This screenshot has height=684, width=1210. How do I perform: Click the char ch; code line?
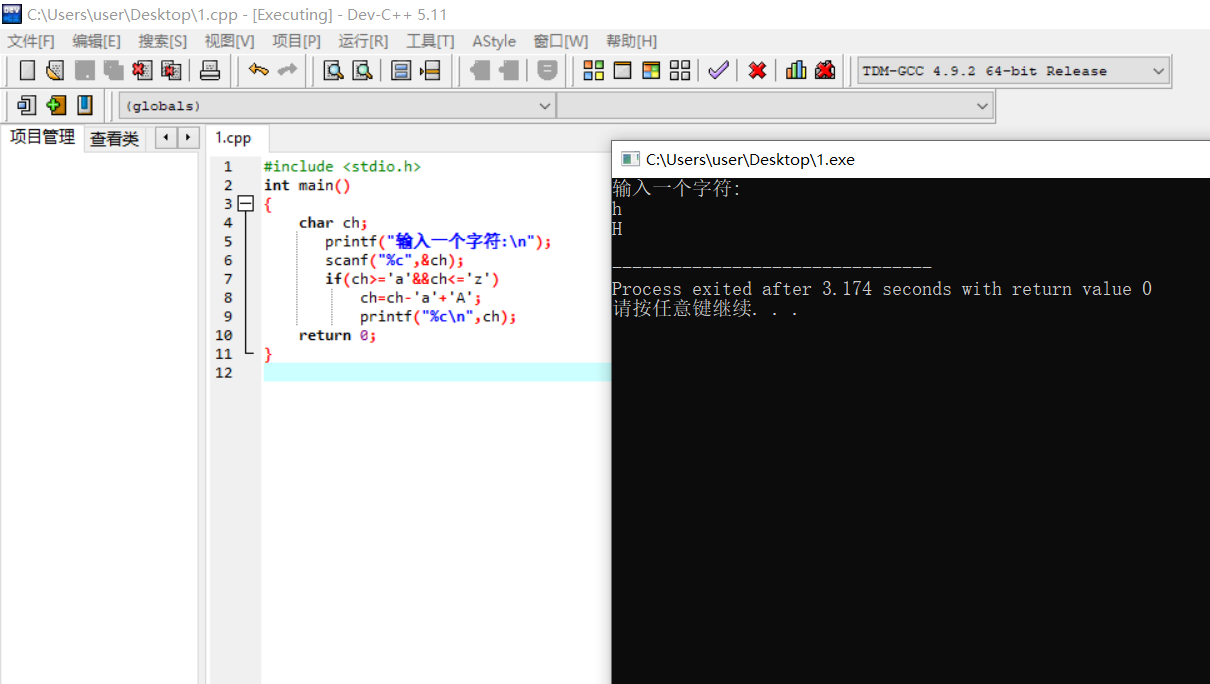pyautogui.click(x=333, y=223)
